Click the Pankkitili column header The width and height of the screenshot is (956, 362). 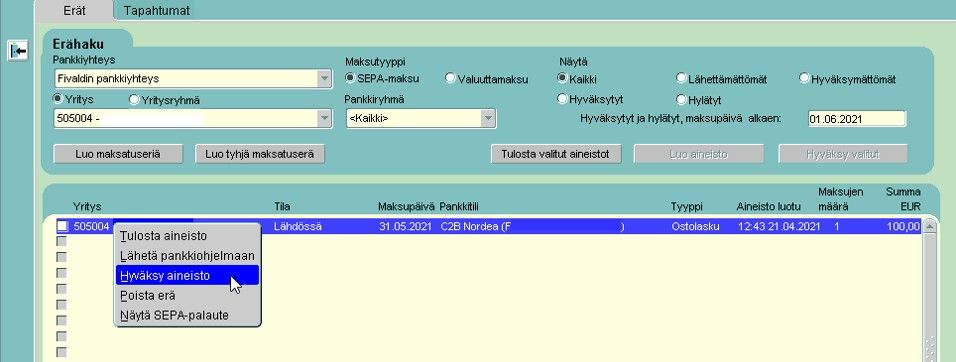(460, 207)
